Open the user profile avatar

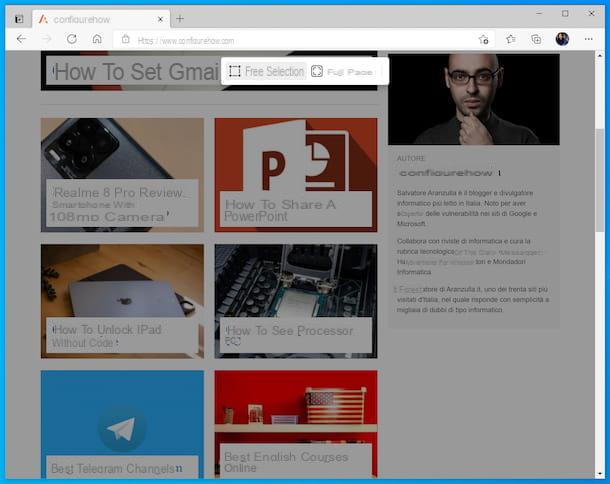(x=562, y=39)
